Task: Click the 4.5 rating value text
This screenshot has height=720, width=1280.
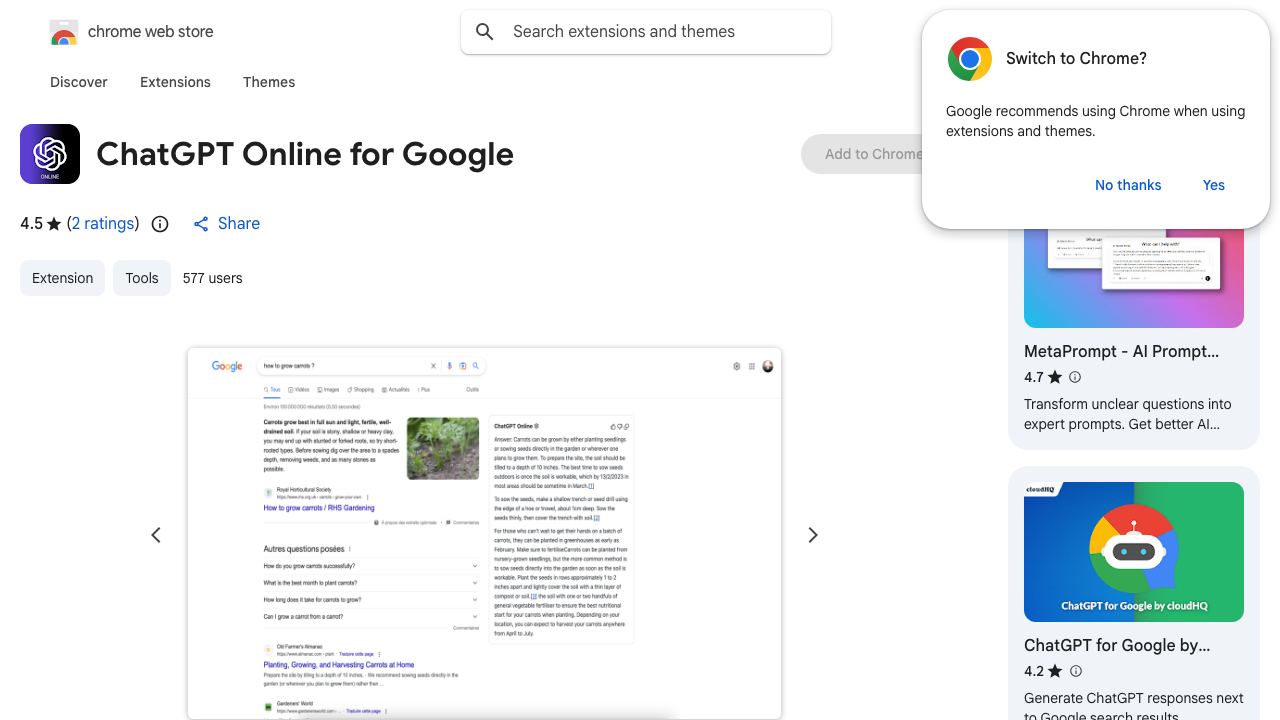Action: [32, 224]
